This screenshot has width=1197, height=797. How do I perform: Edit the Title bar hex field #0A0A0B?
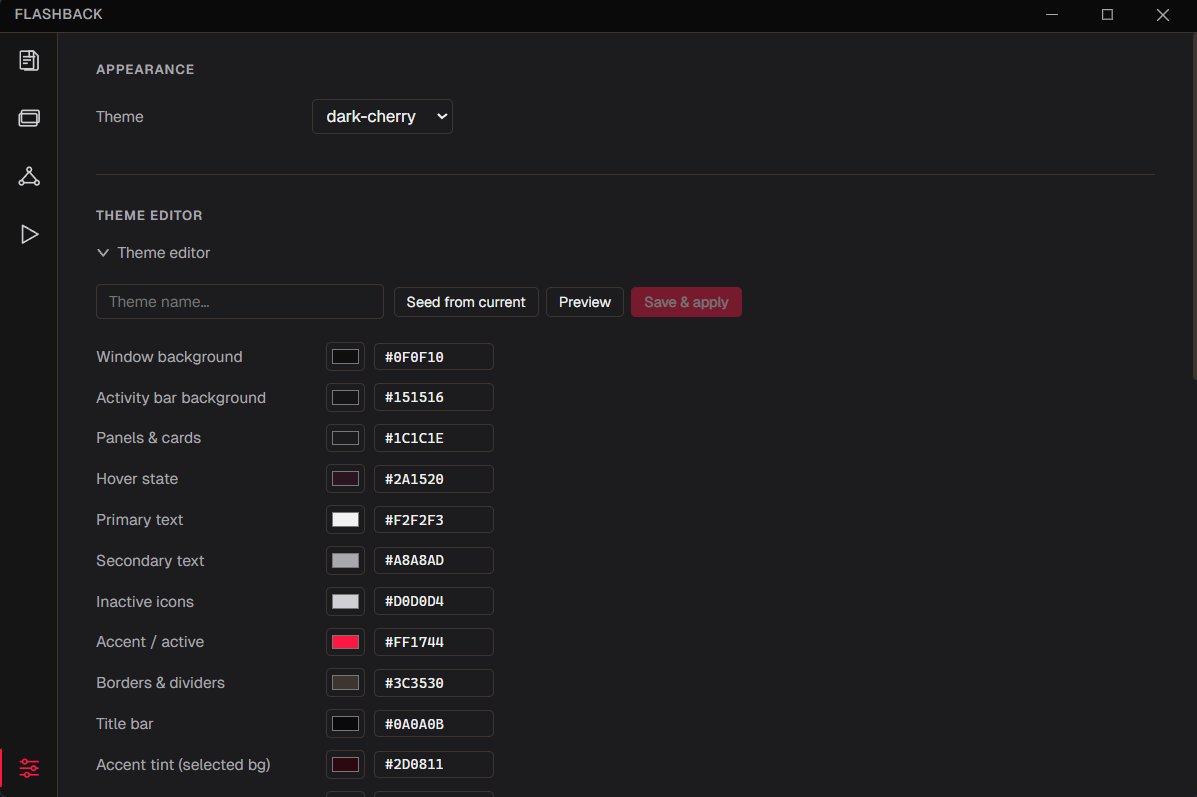[x=434, y=724]
